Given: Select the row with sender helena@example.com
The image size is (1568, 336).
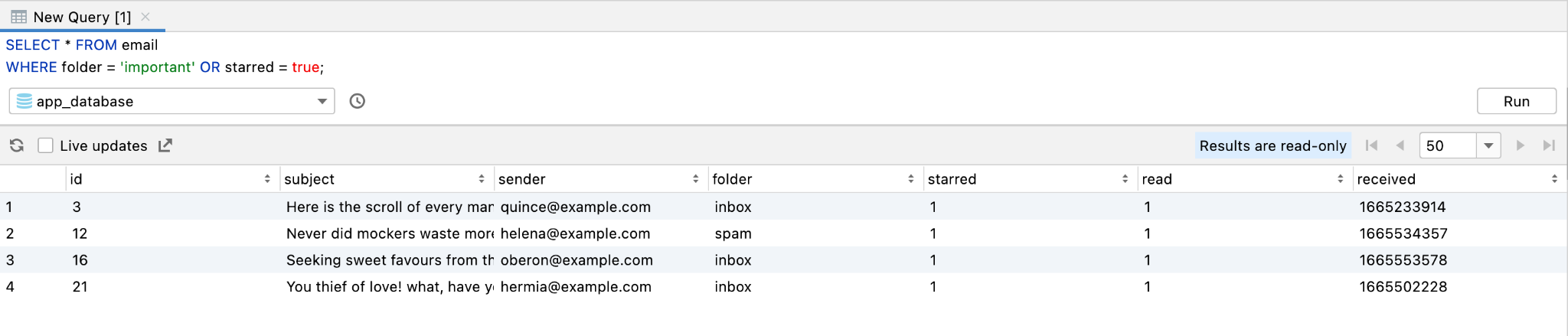Looking at the screenshot, I should (x=575, y=233).
